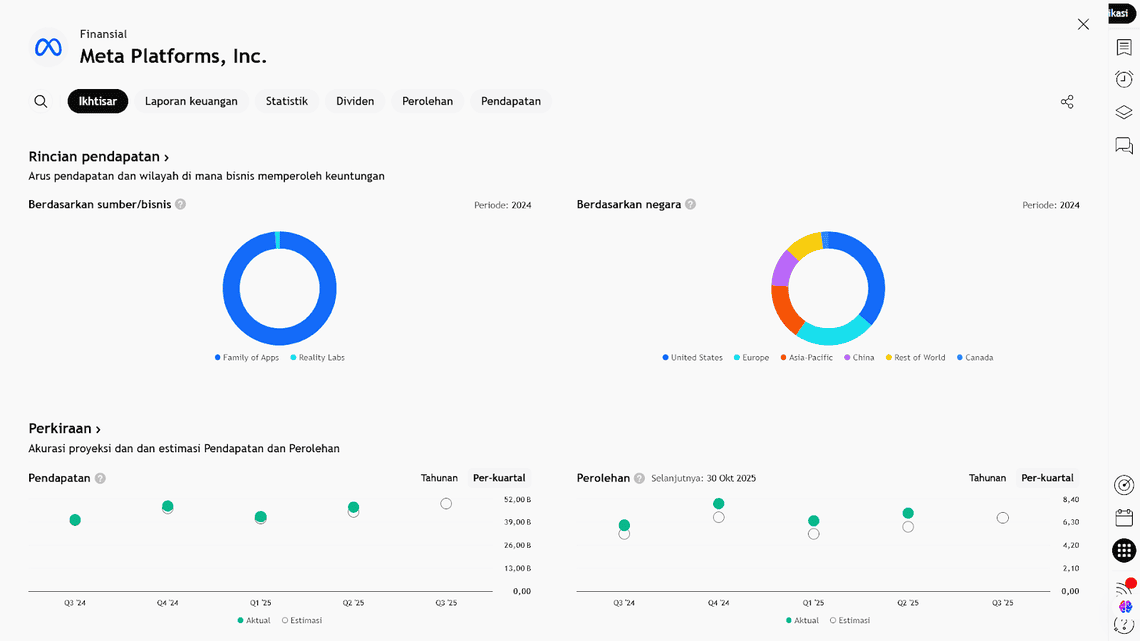The height and width of the screenshot is (641, 1140).
Task: Switch Pendapatan chart to Tahunan
Action: point(439,478)
